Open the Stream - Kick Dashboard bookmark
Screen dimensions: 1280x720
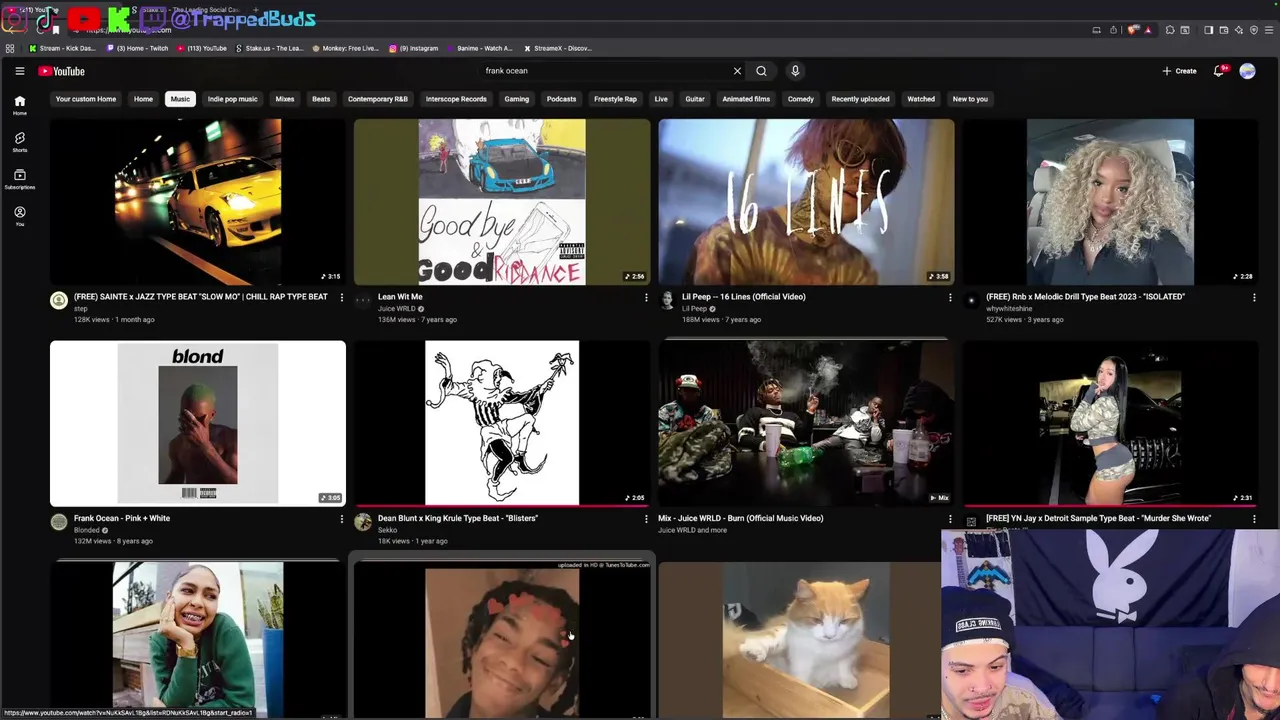pyautogui.click(x=64, y=48)
